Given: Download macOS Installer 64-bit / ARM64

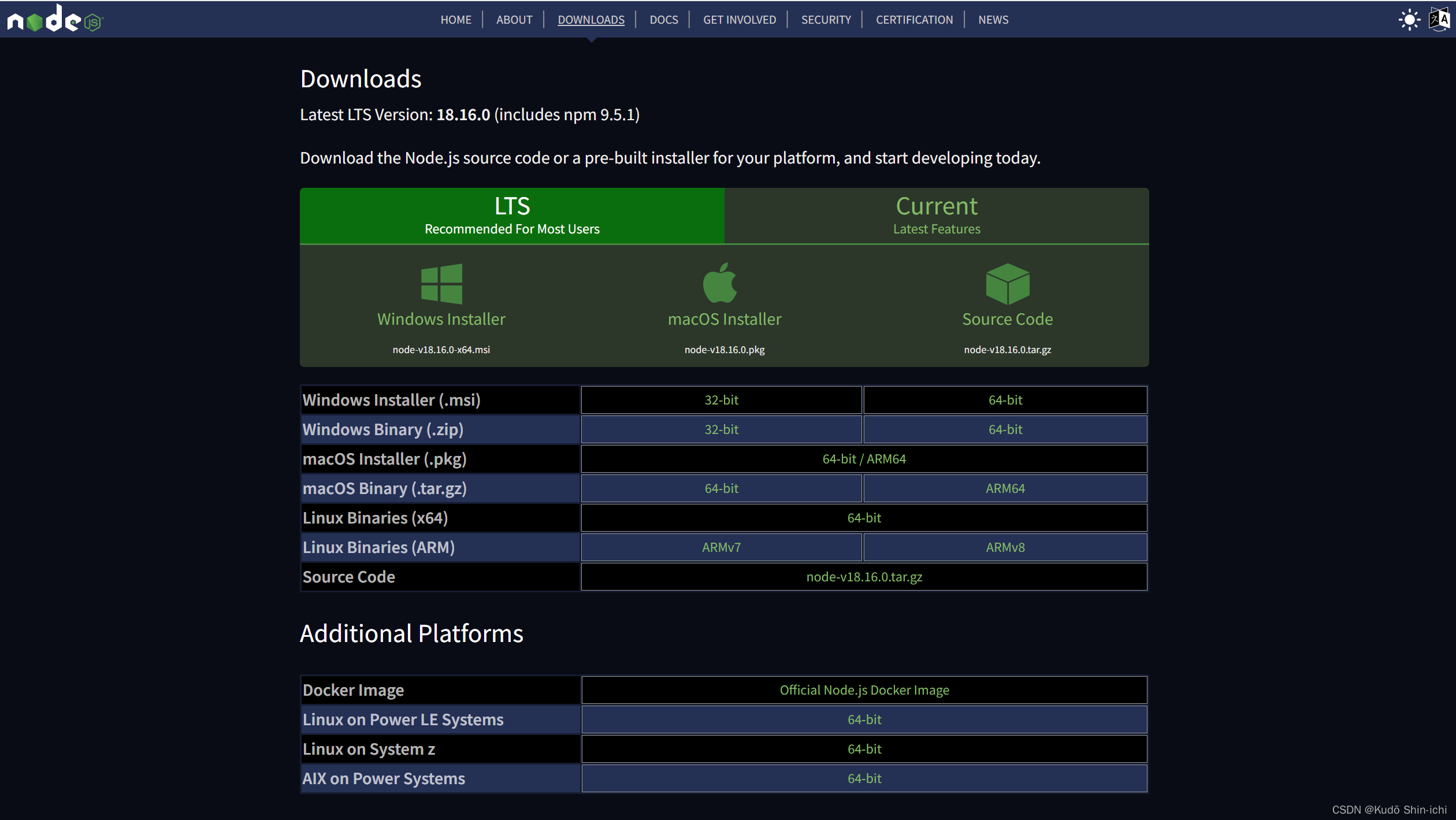Looking at the screenshot, I should click(x=864, y=459).
